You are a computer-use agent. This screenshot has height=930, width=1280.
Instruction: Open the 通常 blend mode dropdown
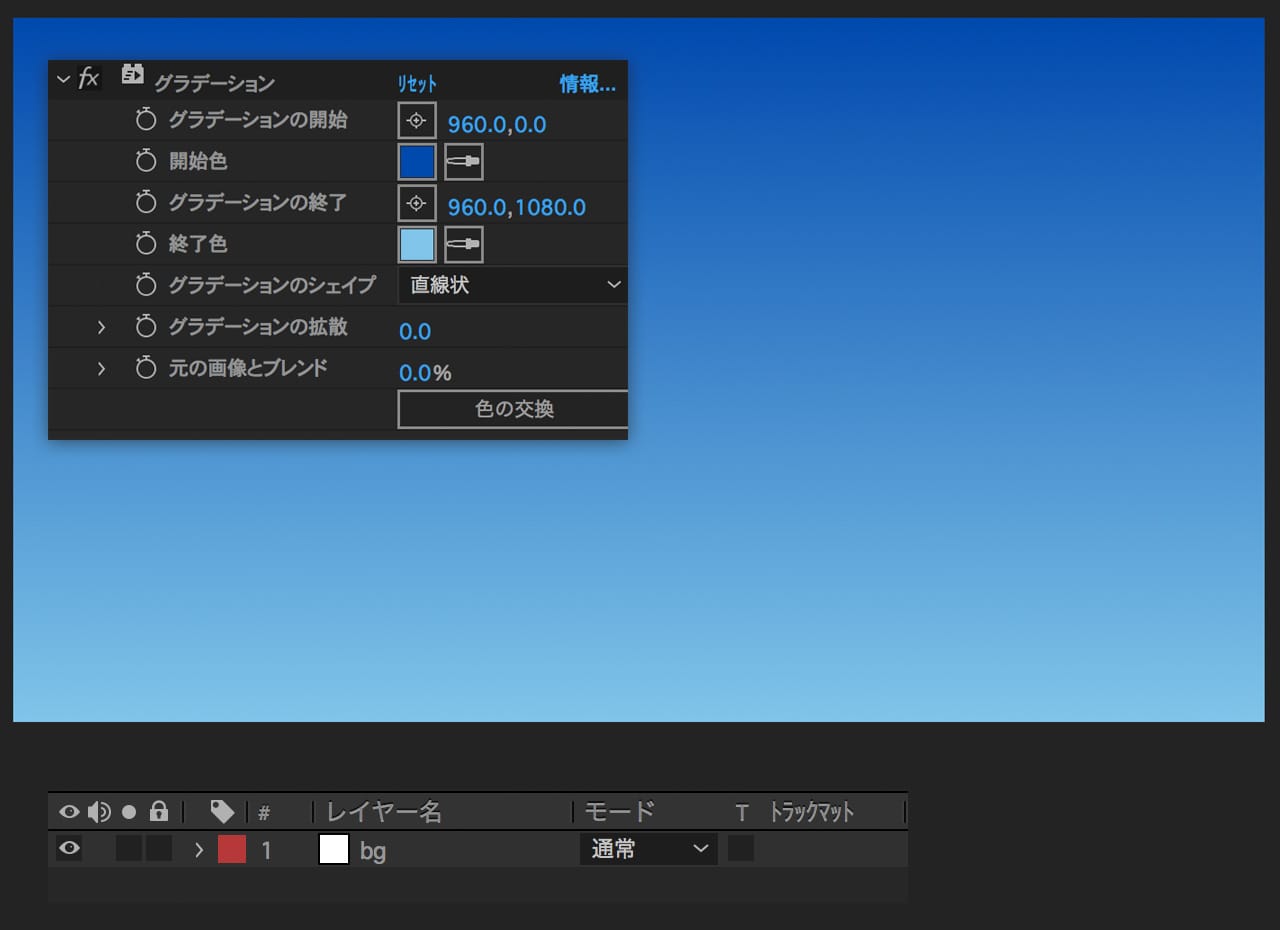(648, 849)
